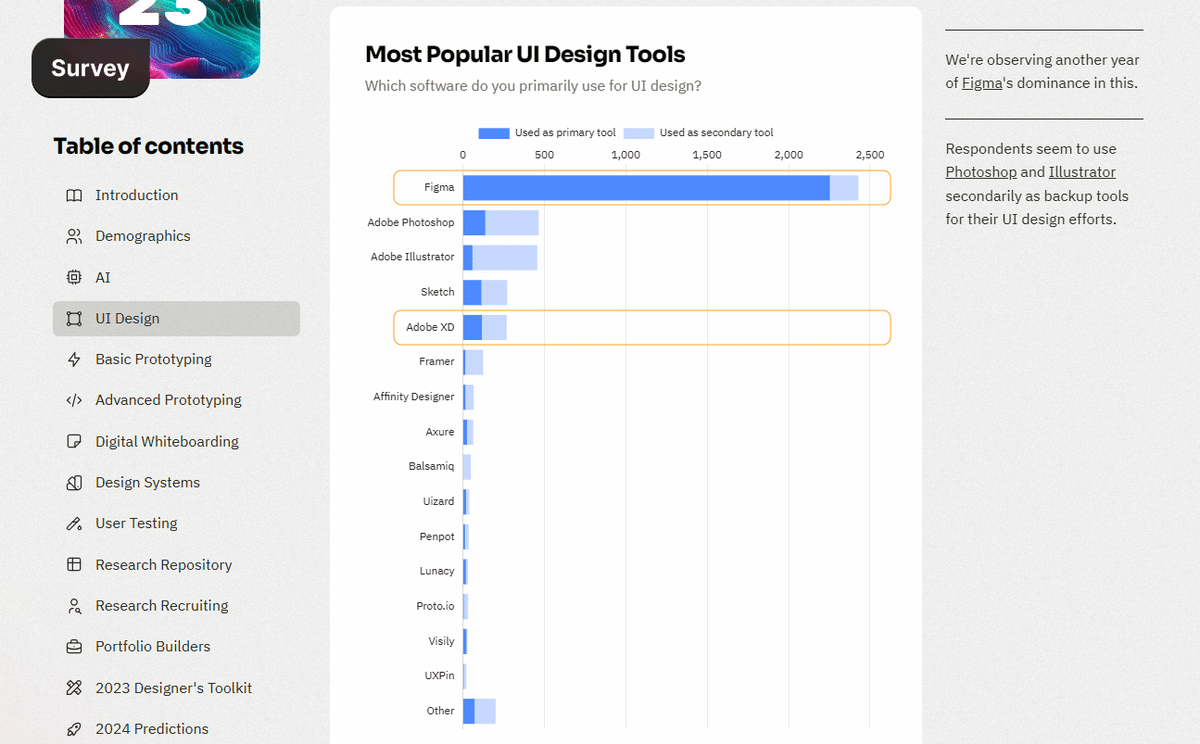
Task: Click the AI chip icon
Action: [74, 277]
